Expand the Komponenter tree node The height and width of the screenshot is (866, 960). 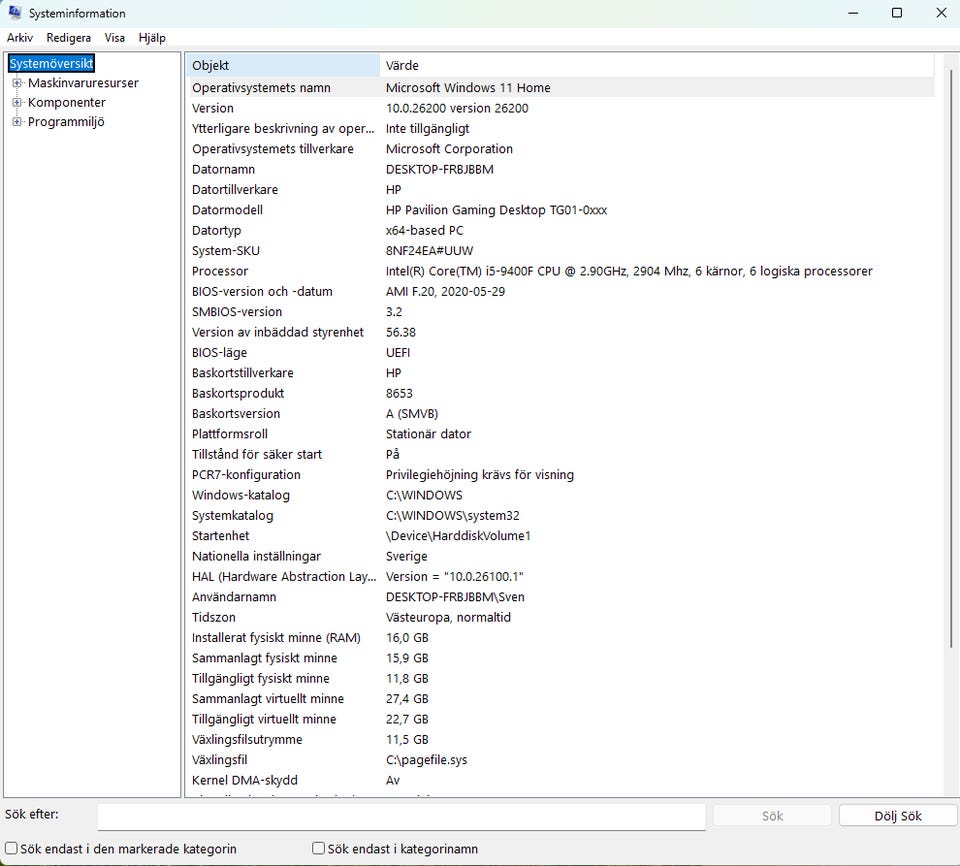pyautogui.click(x=17, y=103)
